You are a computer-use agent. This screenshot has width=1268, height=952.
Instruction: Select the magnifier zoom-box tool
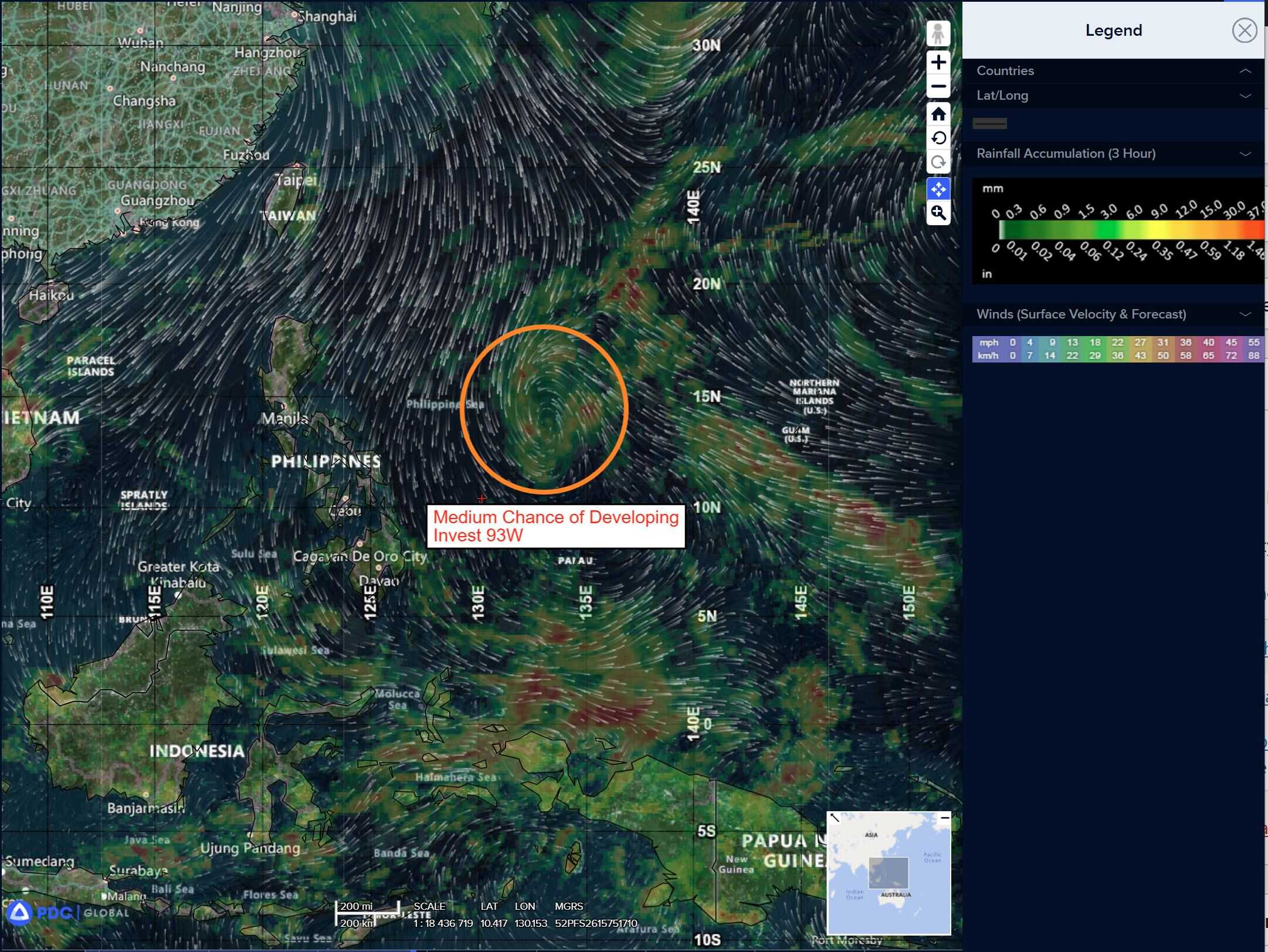pos(938,213)
